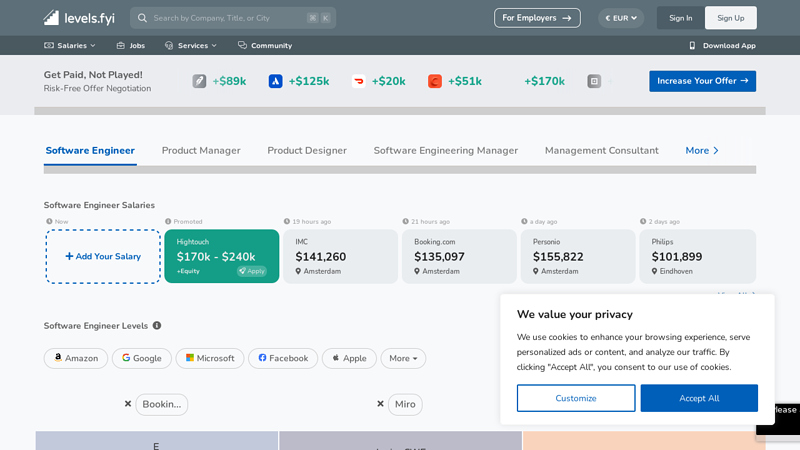The image size is (800, 450).
Task: Select the Apple company chip
Action: (349, 358)
